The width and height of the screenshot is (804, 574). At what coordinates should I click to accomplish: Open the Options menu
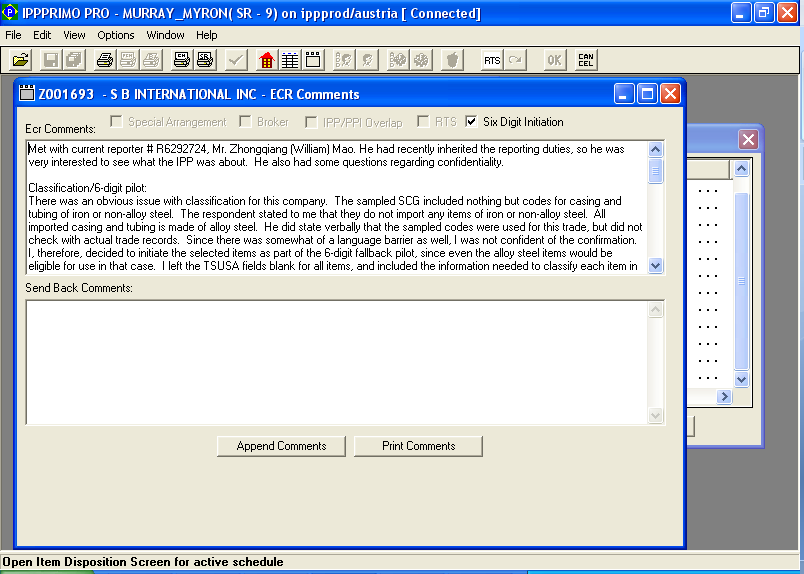click(116, 35)
